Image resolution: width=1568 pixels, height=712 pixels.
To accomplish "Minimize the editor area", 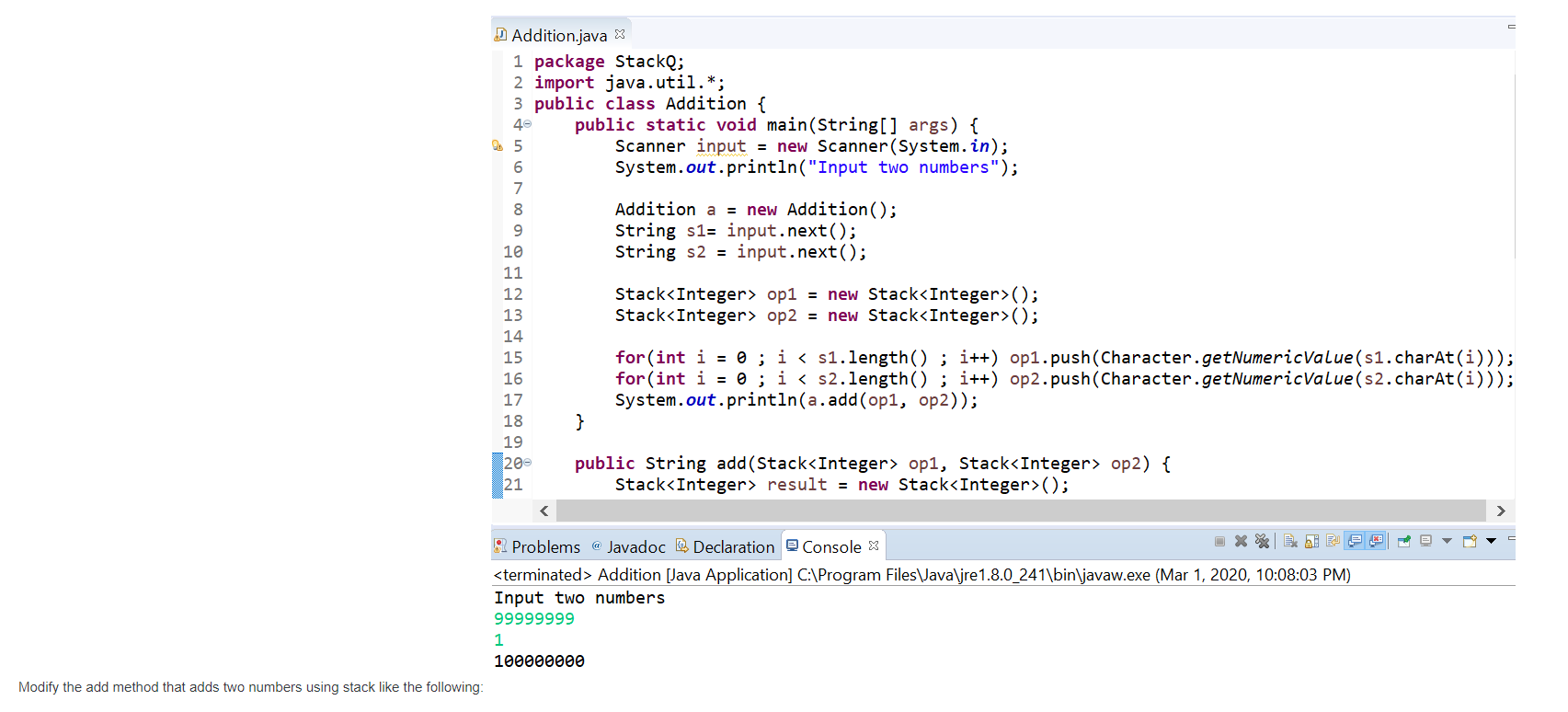I will [x=1511, y=27].
